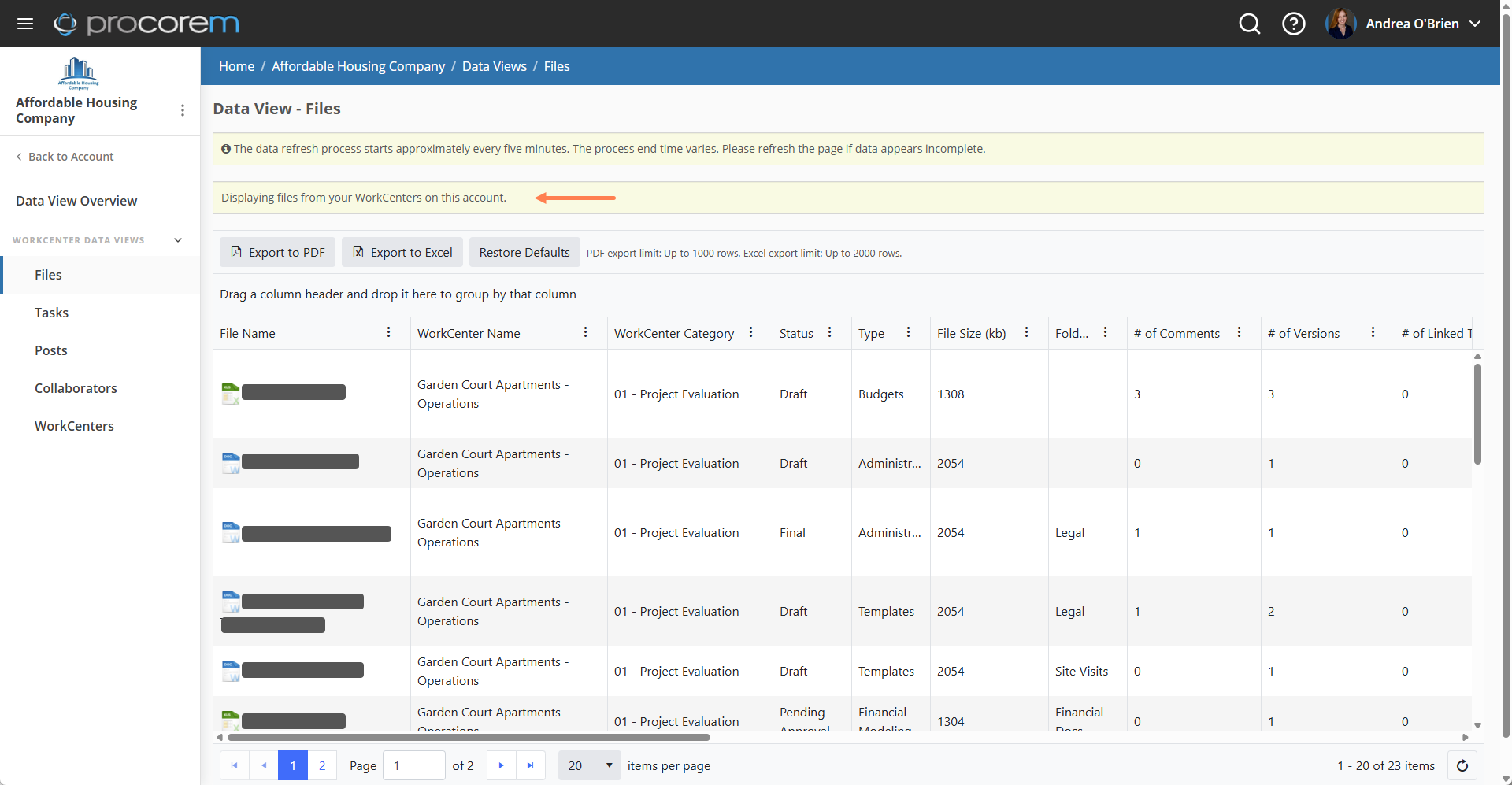Click the Export to Excel button
The height and width of the screenshot is (785, 1512).
click(x=402, y=252)
